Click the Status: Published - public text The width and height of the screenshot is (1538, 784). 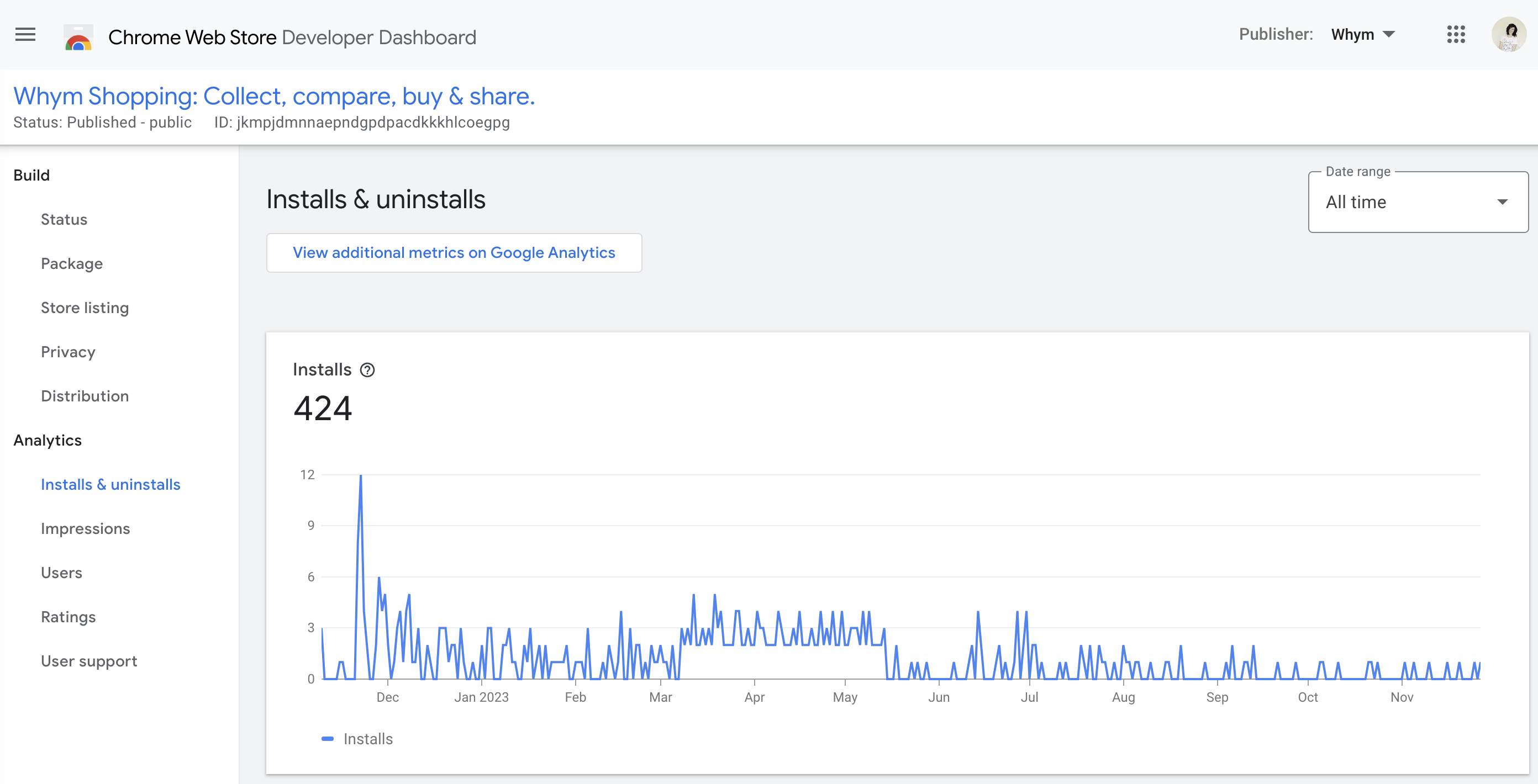pos(103,123)
